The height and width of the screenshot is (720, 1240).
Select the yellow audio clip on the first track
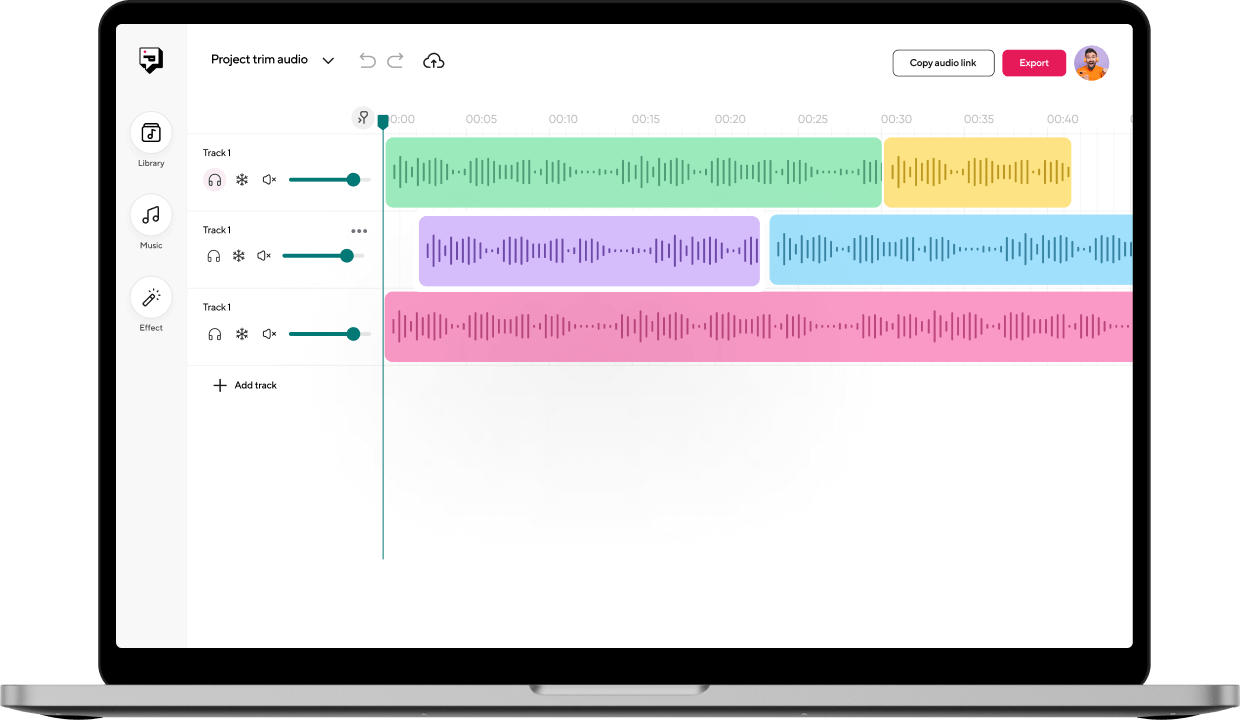977,172
